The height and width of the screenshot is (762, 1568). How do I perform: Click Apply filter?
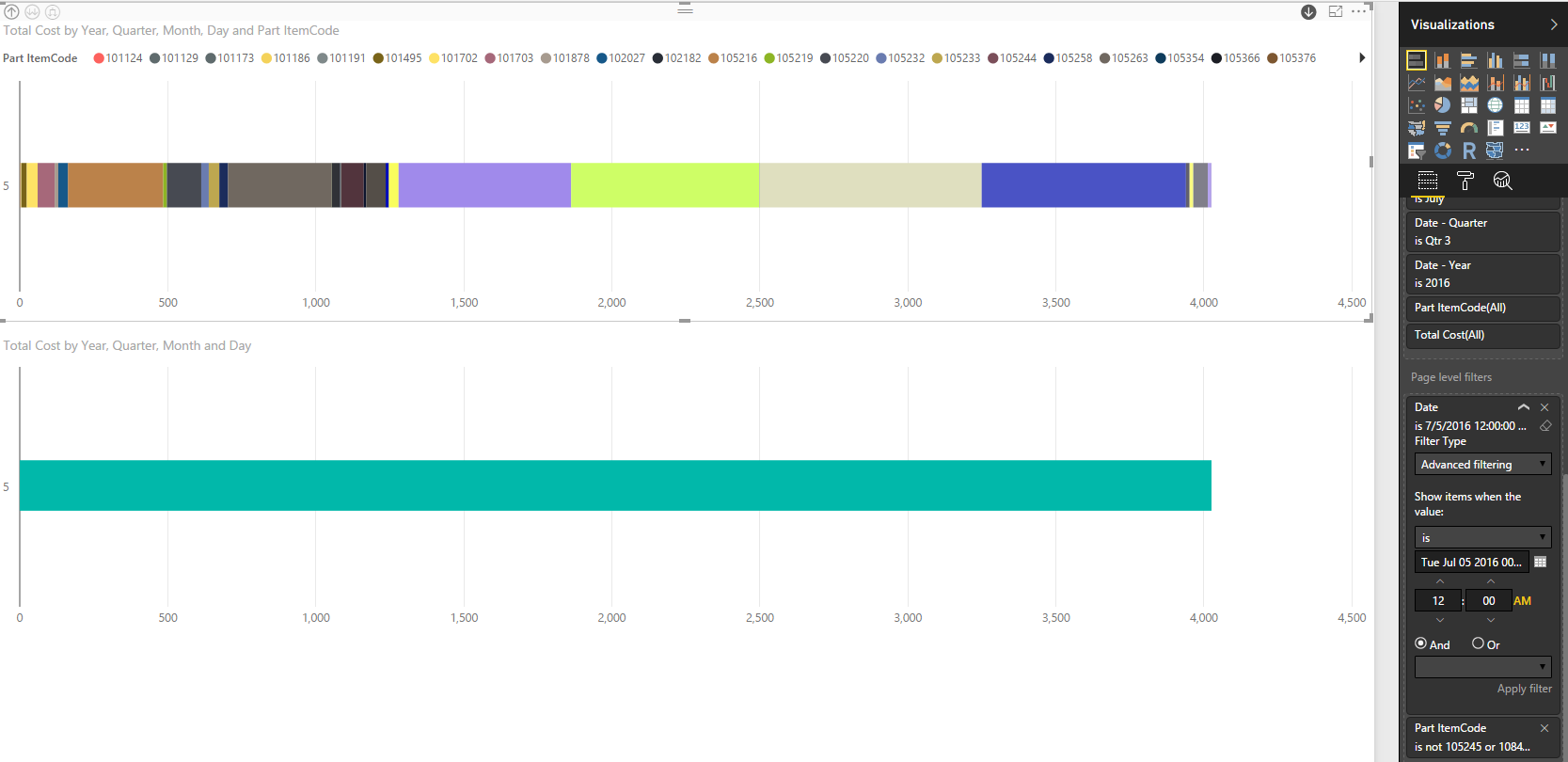pyautogui.click(x=1524, y=689)
